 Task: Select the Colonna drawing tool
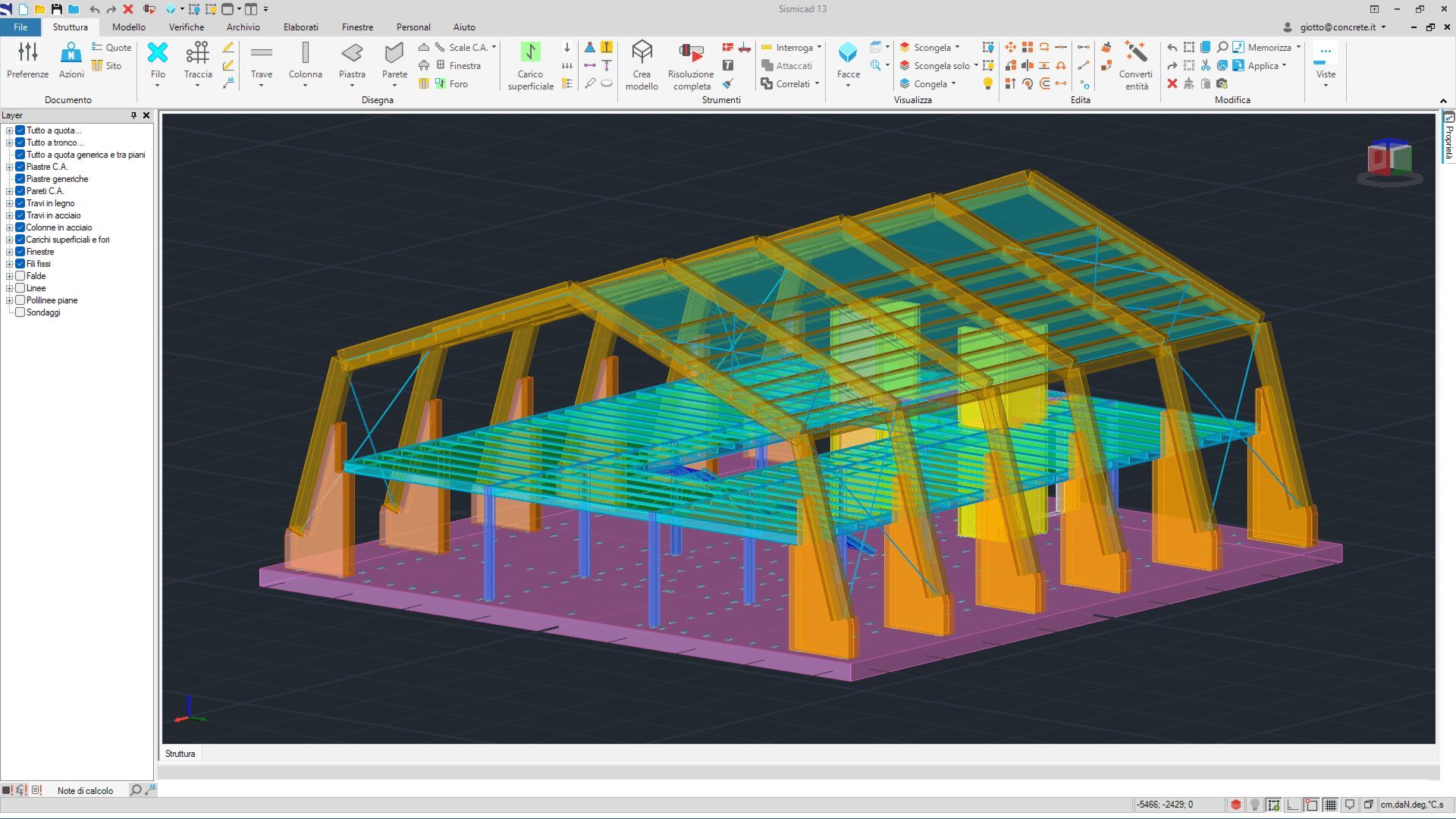(x=305, y=53)
